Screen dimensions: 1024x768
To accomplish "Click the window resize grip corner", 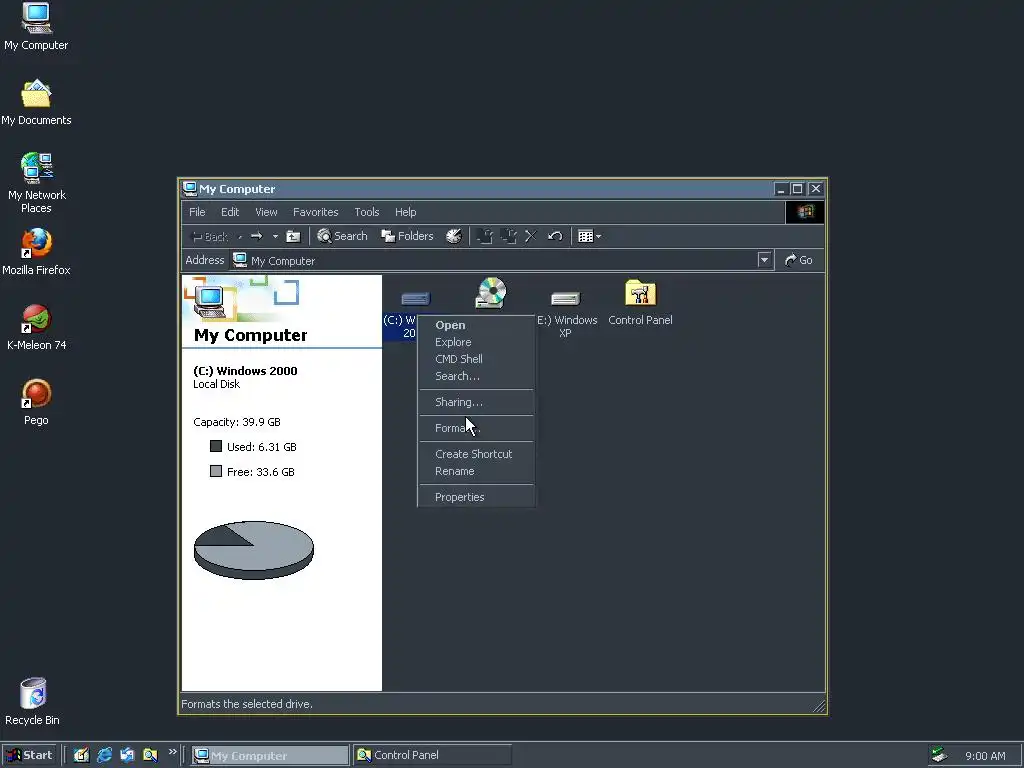I will click(x=819, y=706).
